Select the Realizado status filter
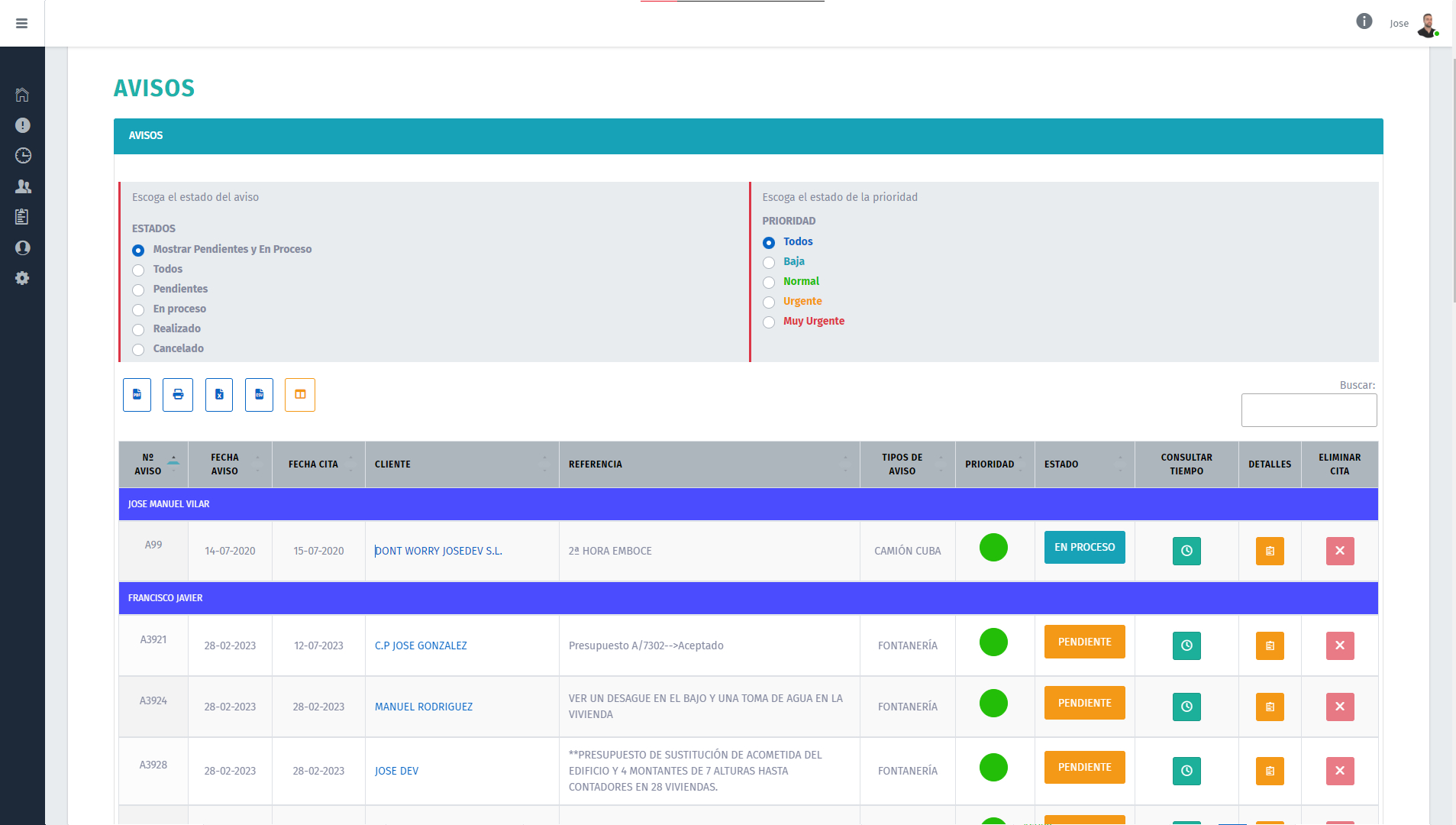Image resolution: width=1456 pixels, height=825 pixels. pos(138,330)
